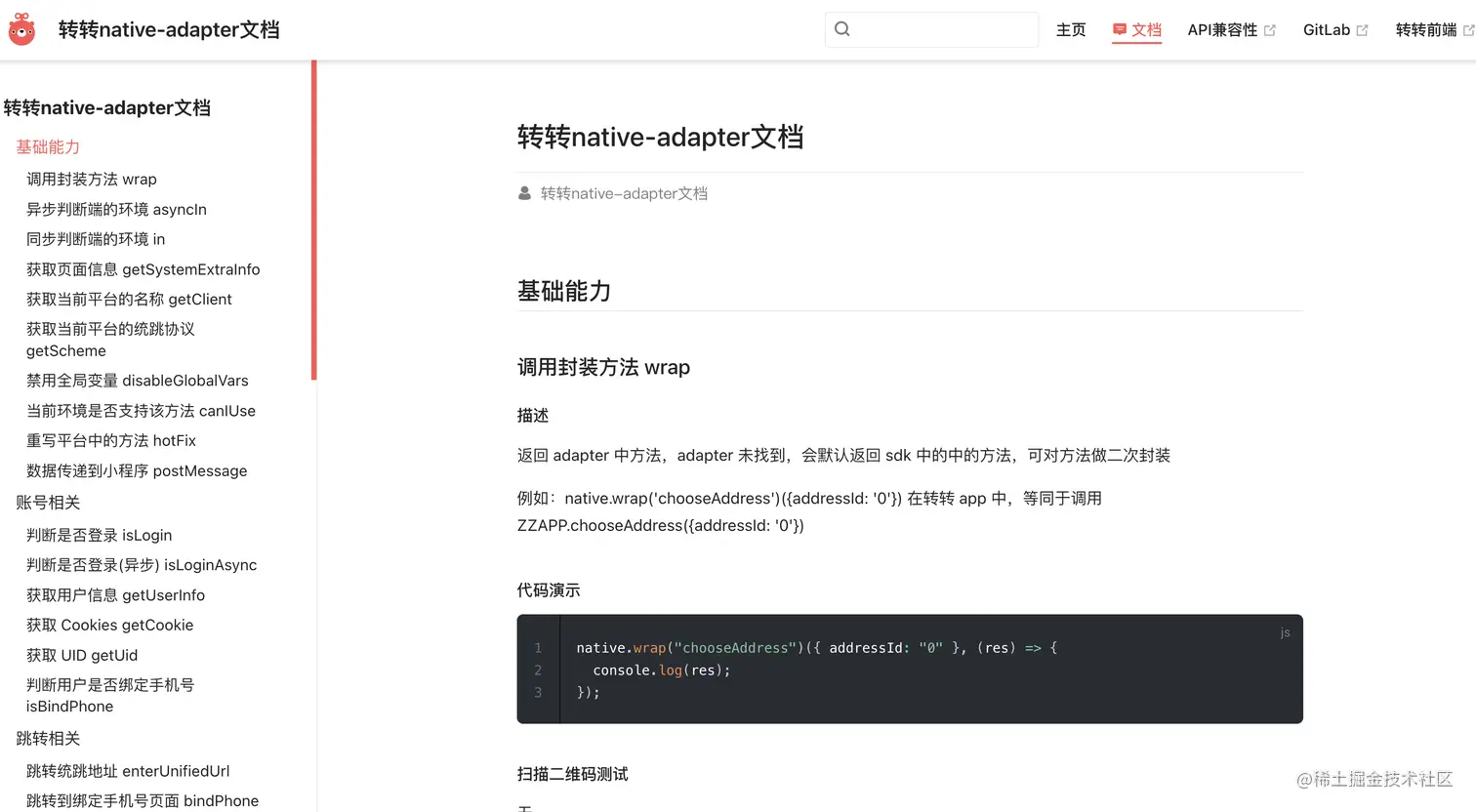The width and height of the screenshot is (1476, 812).
Task: Click the external-link icon beside API兼容性
Action: pos(1271,28)
